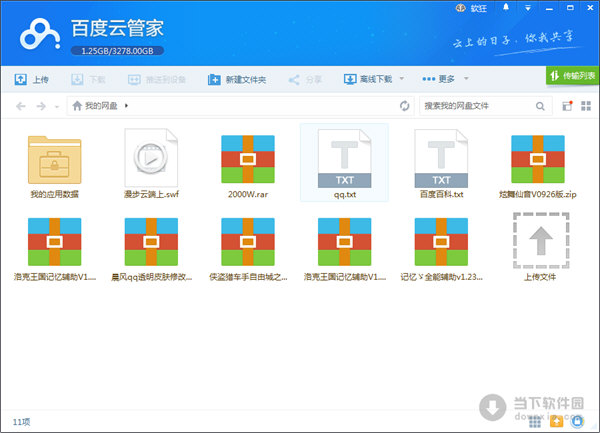Select the 百度百科.txt file
This screenshot has width=600, height=433.
pyautogui.click(x=441, y=163)
